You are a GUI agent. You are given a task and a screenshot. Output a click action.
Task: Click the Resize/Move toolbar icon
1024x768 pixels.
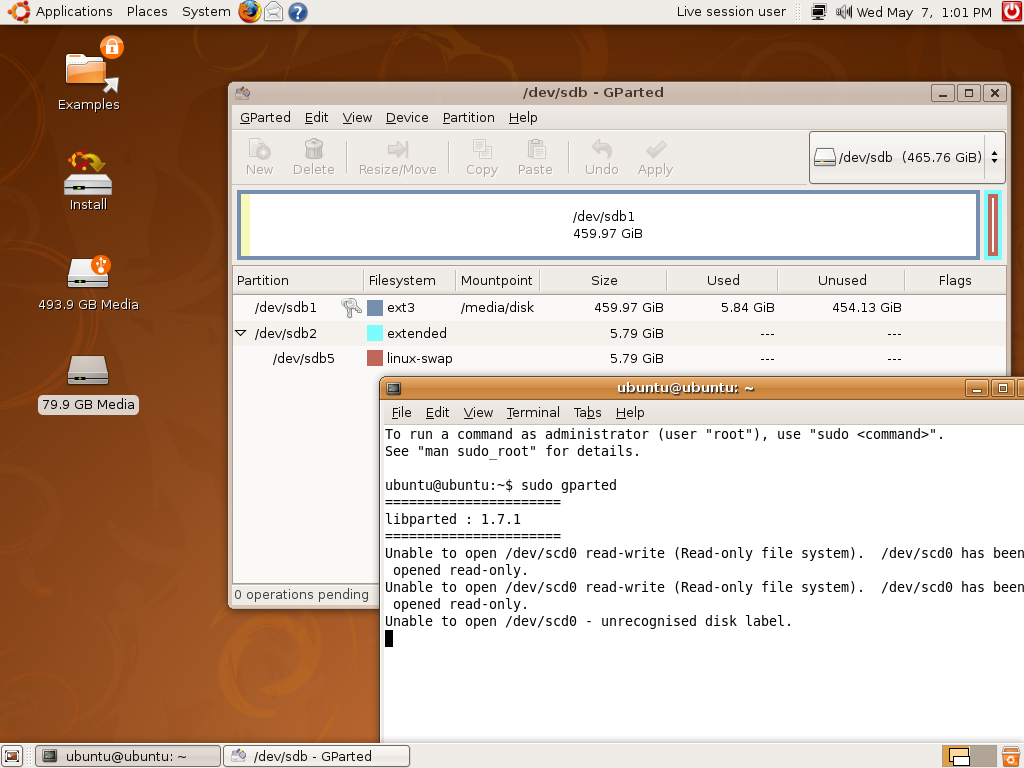click(397, 157)
